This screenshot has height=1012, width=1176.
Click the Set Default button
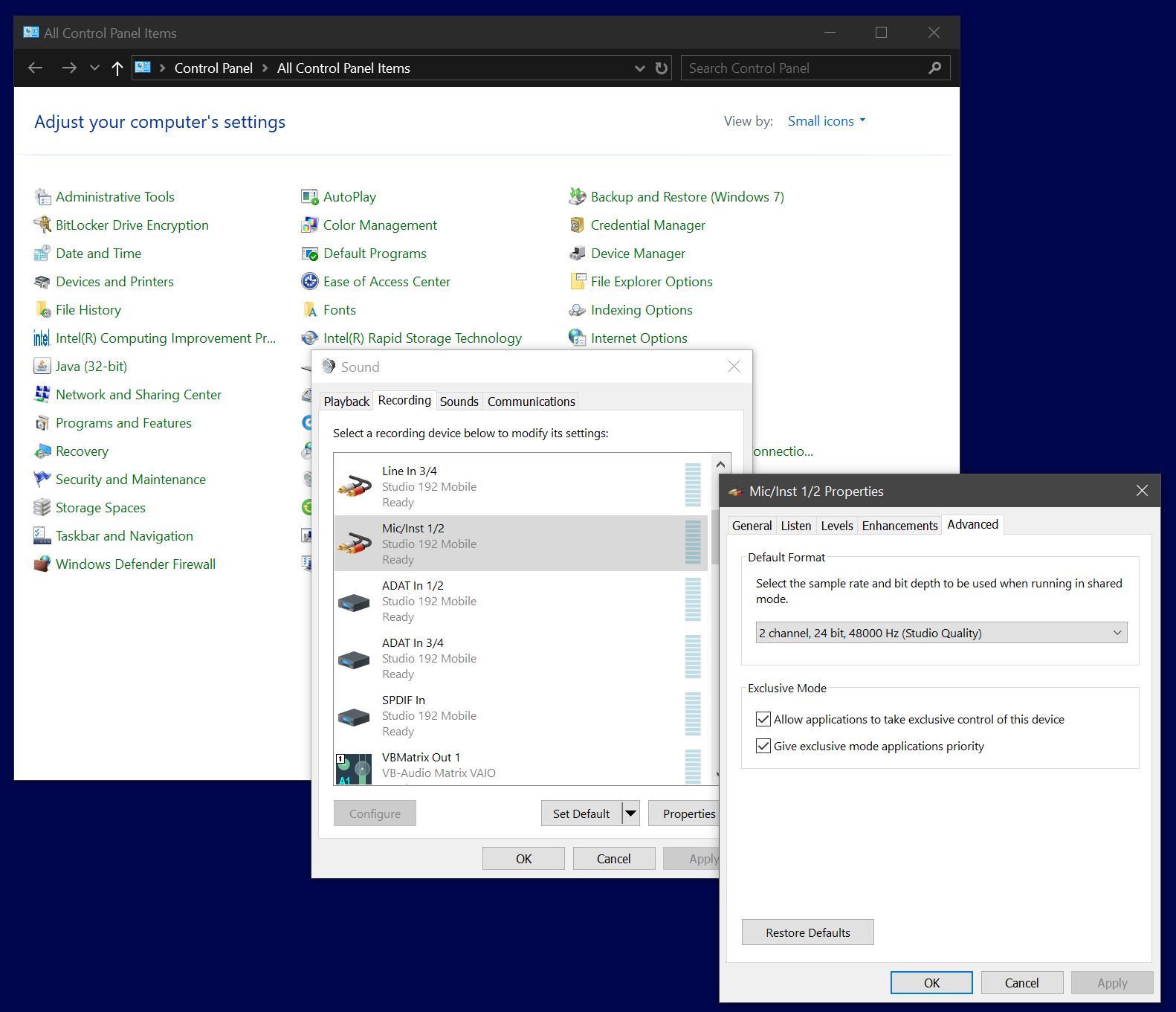[581, 813]
